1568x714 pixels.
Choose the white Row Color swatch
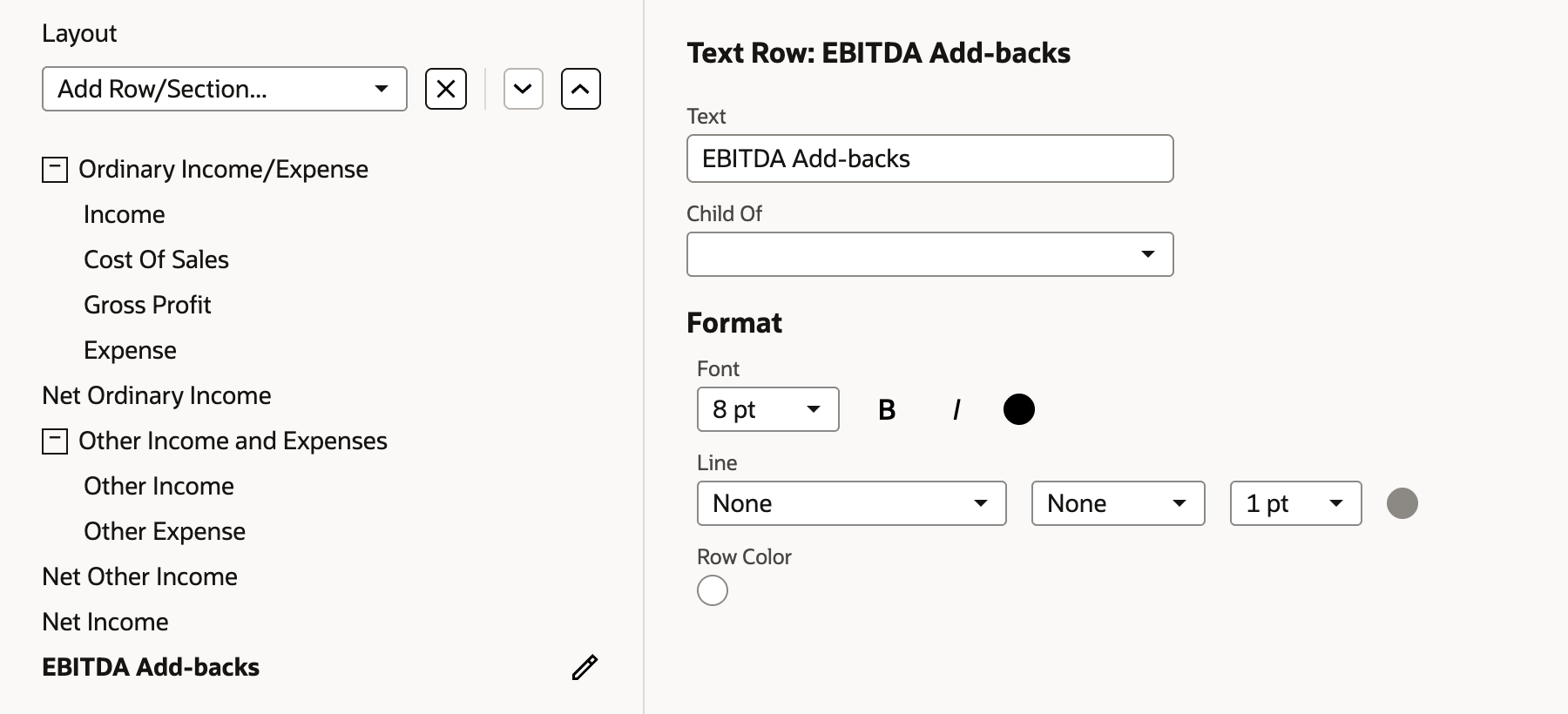[x=713, y=590]
